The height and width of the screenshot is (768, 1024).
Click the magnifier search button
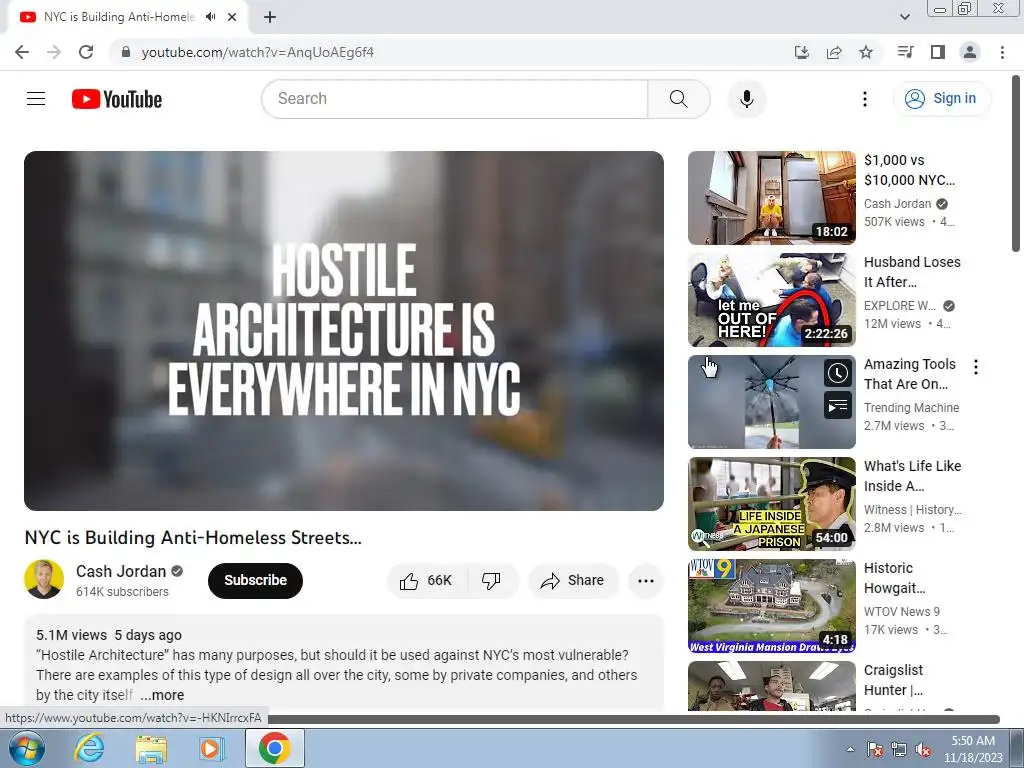(679, 99)
